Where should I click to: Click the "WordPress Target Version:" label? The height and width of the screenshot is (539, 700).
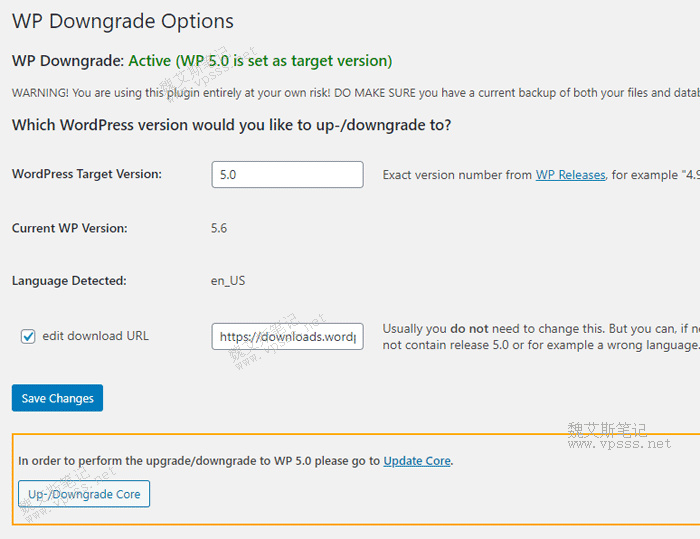point(87,174)
